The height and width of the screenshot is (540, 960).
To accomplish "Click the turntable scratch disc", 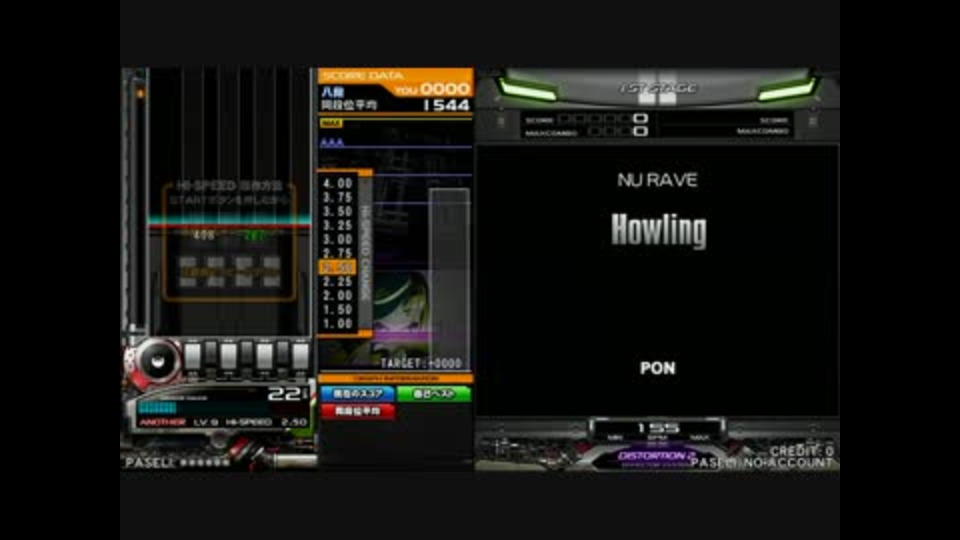I will (x=157, y=361).
